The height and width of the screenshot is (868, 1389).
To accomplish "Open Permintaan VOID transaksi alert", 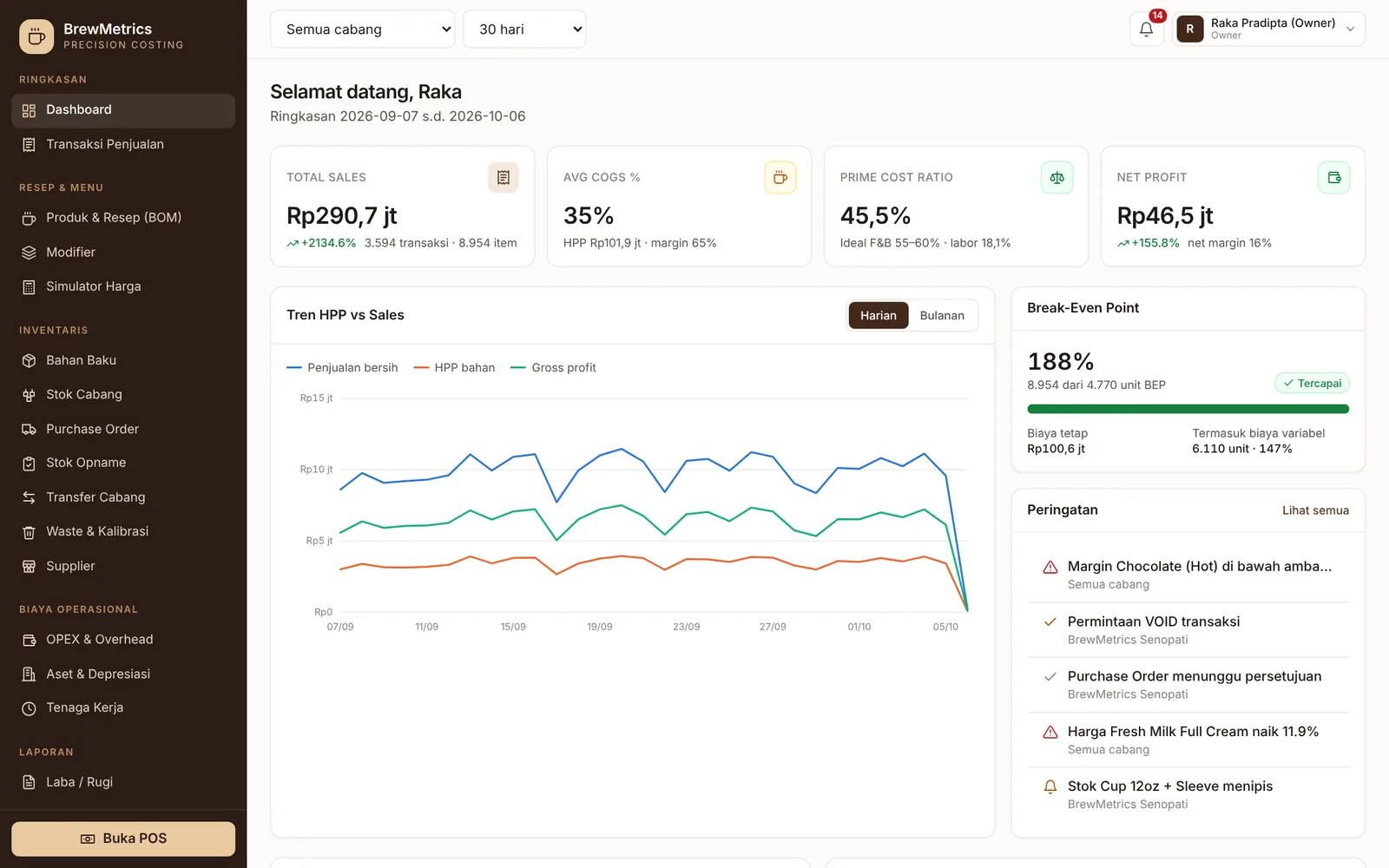I will click(1188, 630).
